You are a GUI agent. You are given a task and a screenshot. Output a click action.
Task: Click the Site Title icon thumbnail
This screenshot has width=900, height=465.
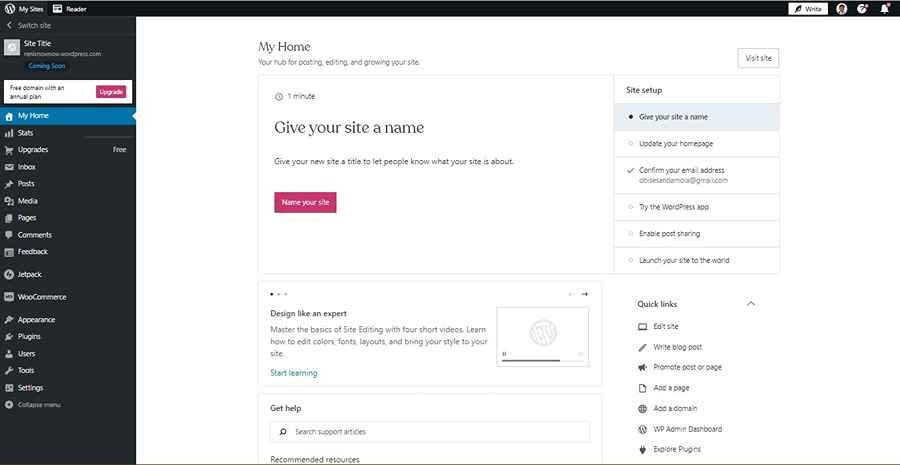click(12, 48)
